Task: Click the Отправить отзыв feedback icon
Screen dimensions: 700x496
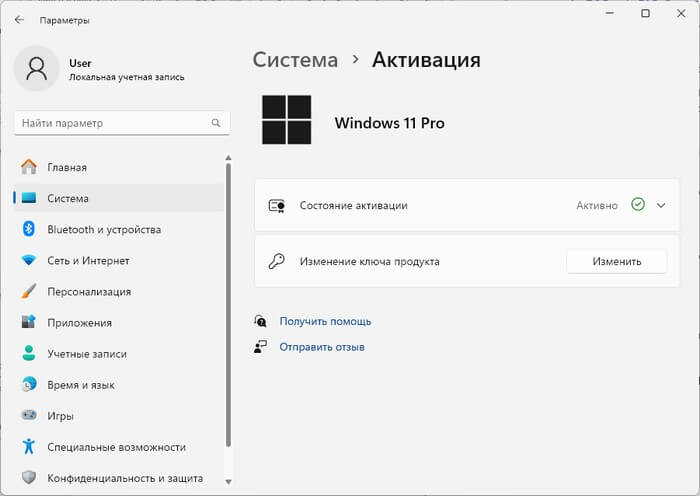Action: coord(260,346)
